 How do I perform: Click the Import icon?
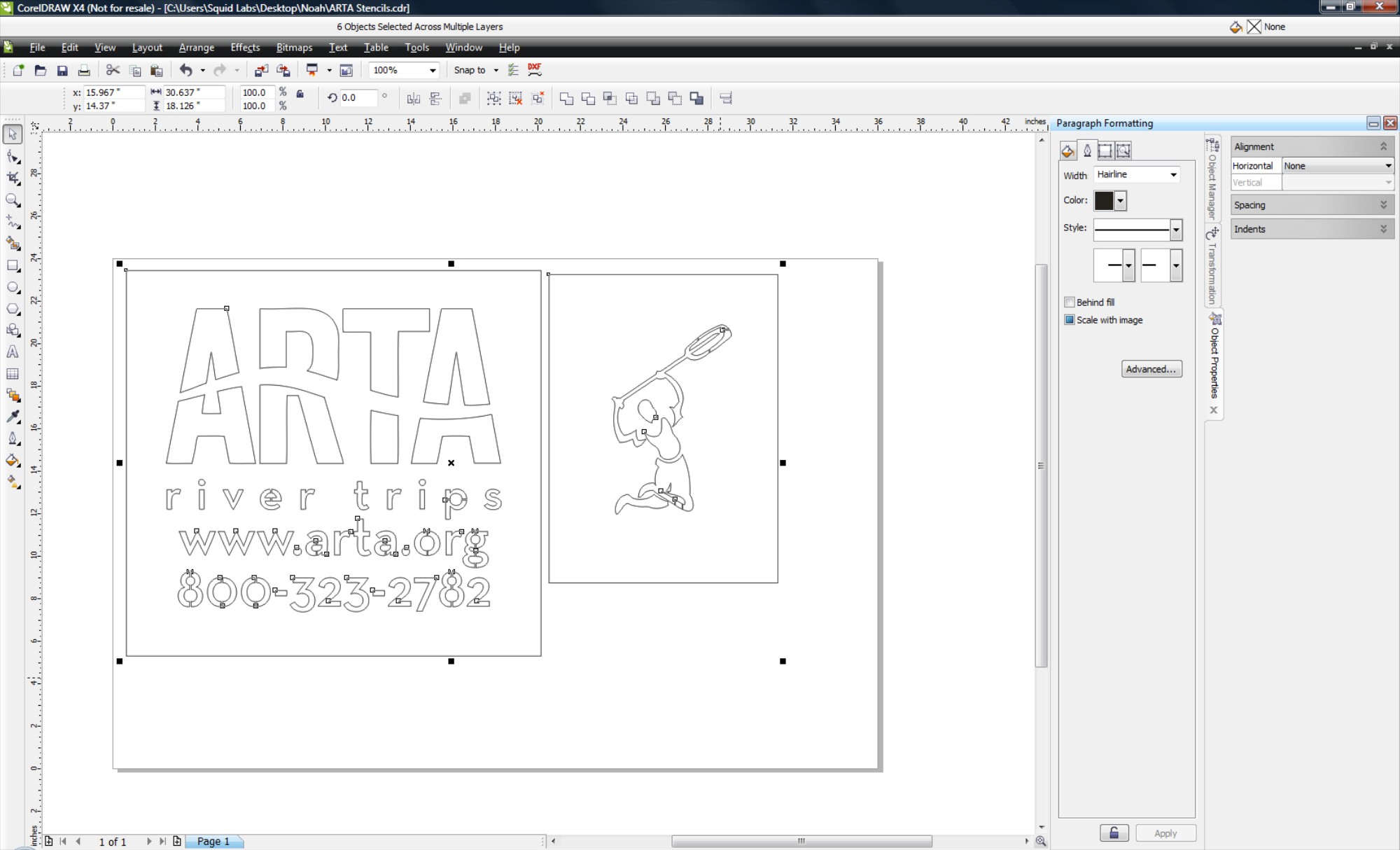261,70
